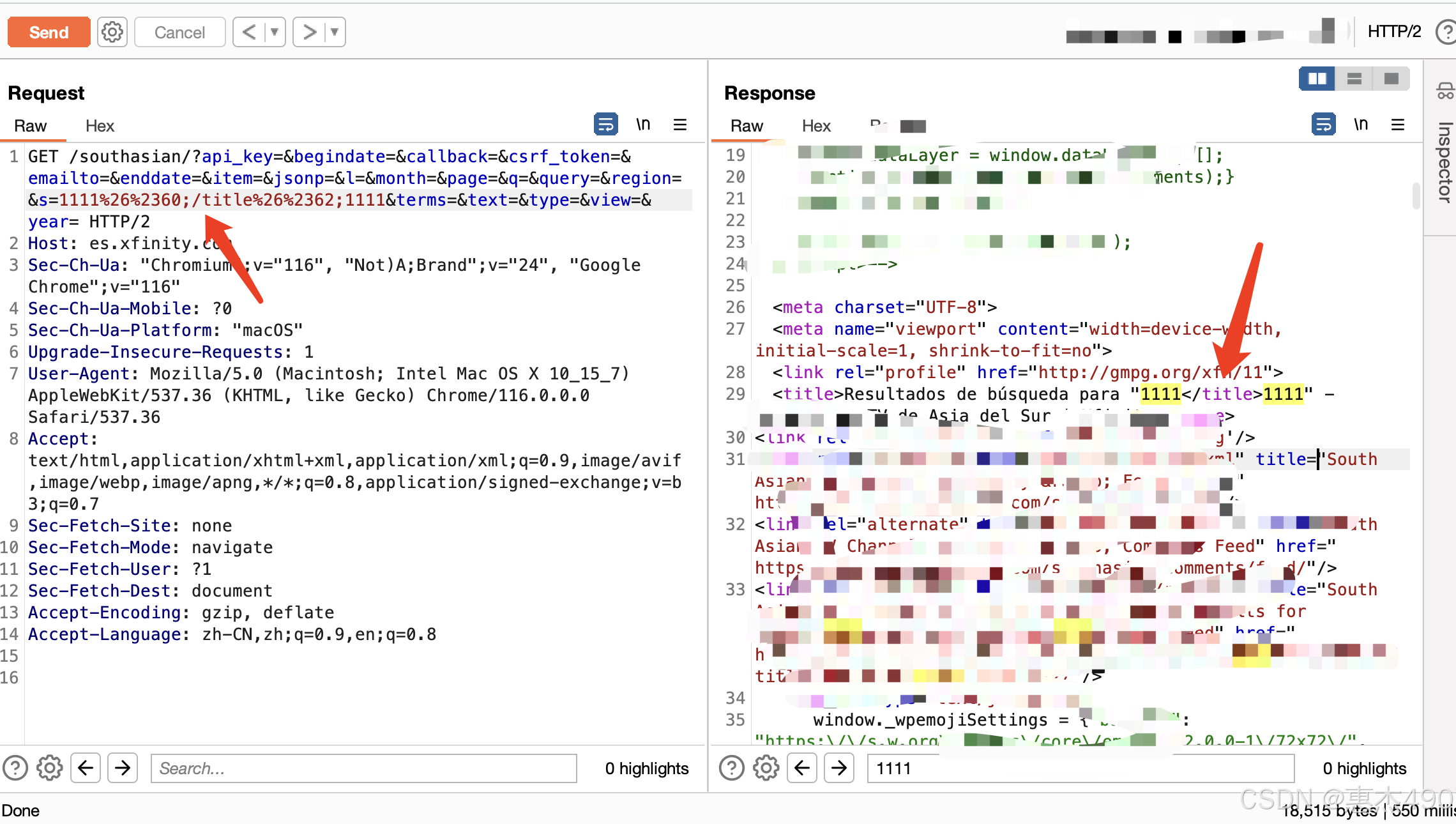The width and height of the screenshot is (1456, 824).
Task: Expand the back history dropdown arrow
Action: pyautogui.click(x=275, y=32)
